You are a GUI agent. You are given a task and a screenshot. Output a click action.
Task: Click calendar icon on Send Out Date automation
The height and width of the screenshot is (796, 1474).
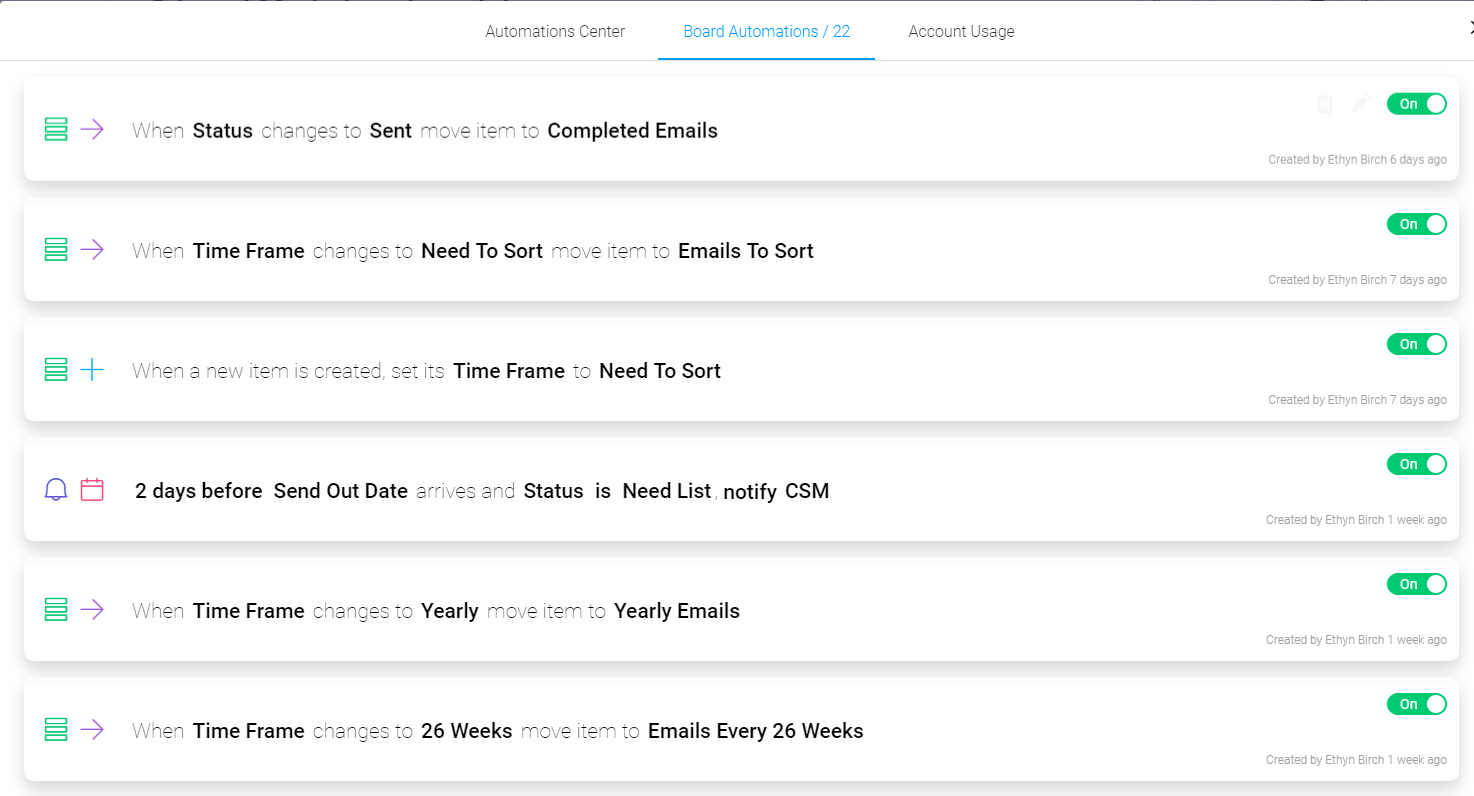point(92,490)
